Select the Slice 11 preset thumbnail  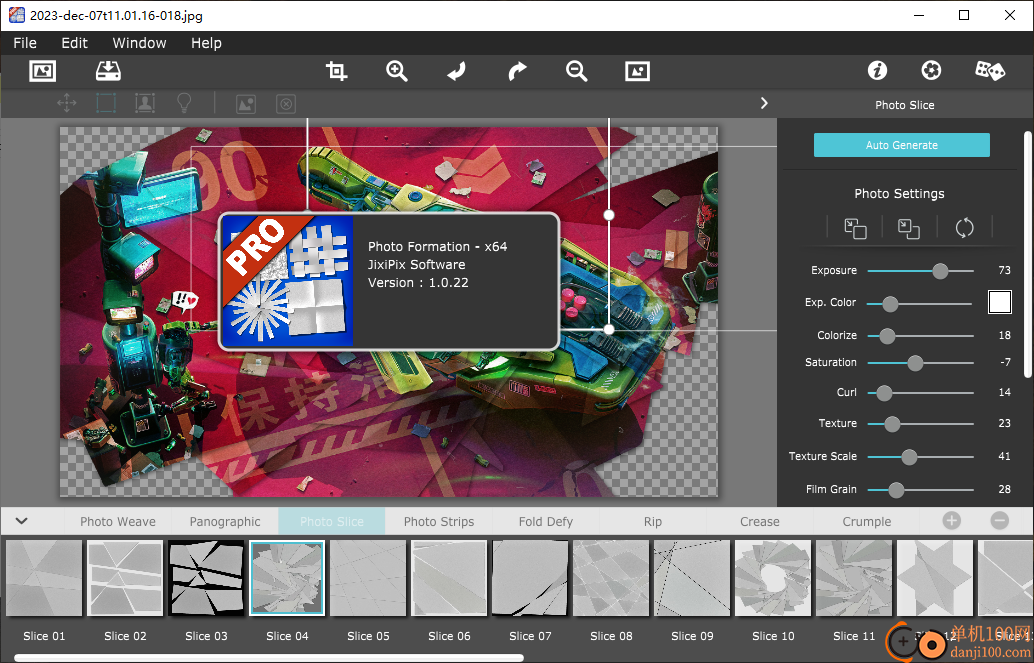pyautogui.click(x=854, y=578)
